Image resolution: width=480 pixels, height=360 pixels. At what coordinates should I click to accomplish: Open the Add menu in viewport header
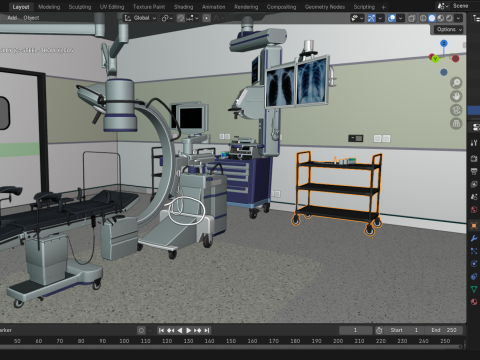(12, 18)
